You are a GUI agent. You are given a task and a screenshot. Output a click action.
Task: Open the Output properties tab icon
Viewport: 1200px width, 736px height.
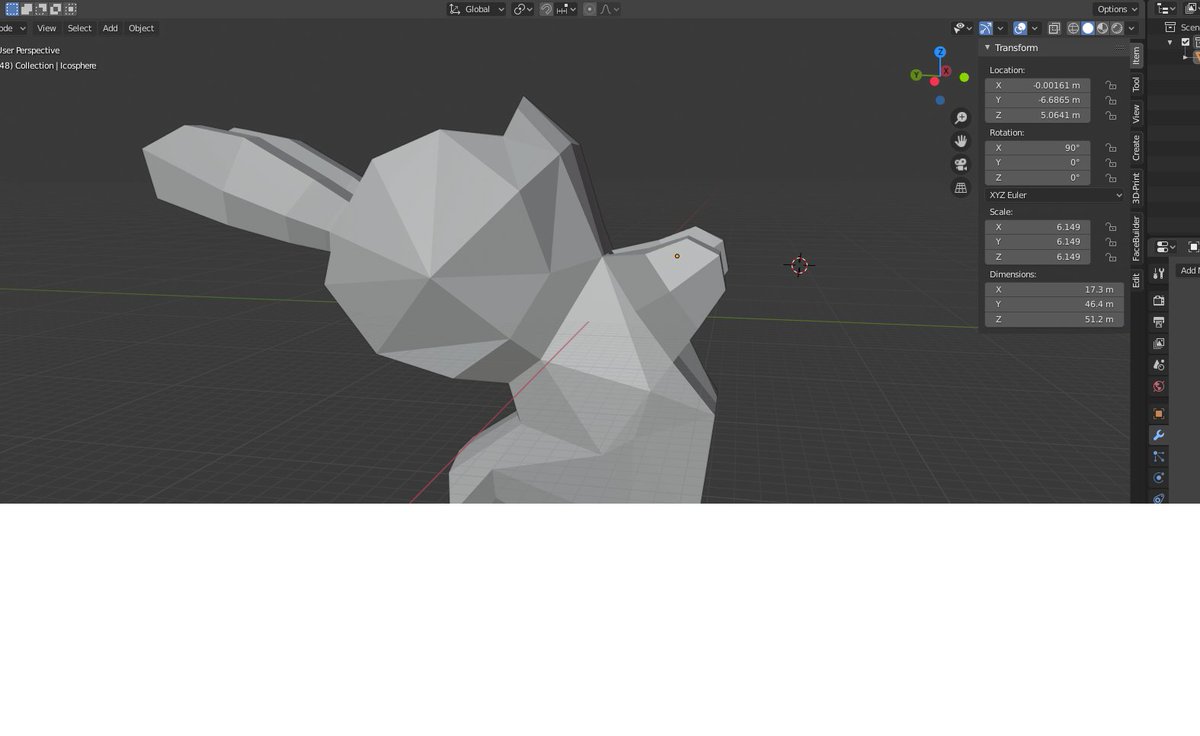pos(1159,322)
